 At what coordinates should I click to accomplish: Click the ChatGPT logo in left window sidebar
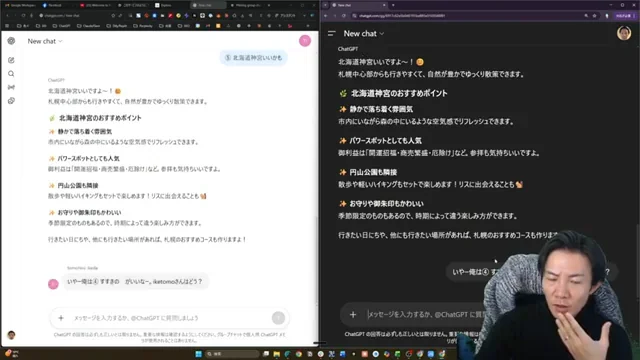(x=11, y=41)
